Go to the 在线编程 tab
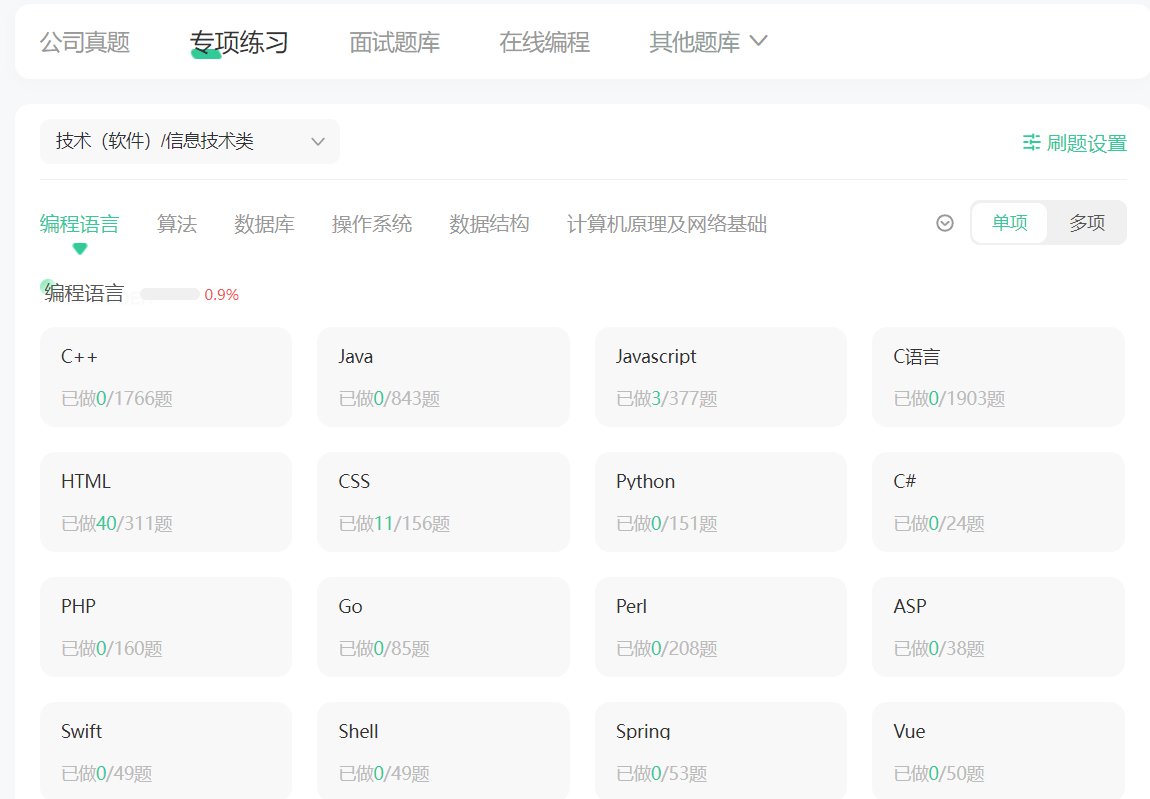The image size is (1150, 799). pos(544,43)
